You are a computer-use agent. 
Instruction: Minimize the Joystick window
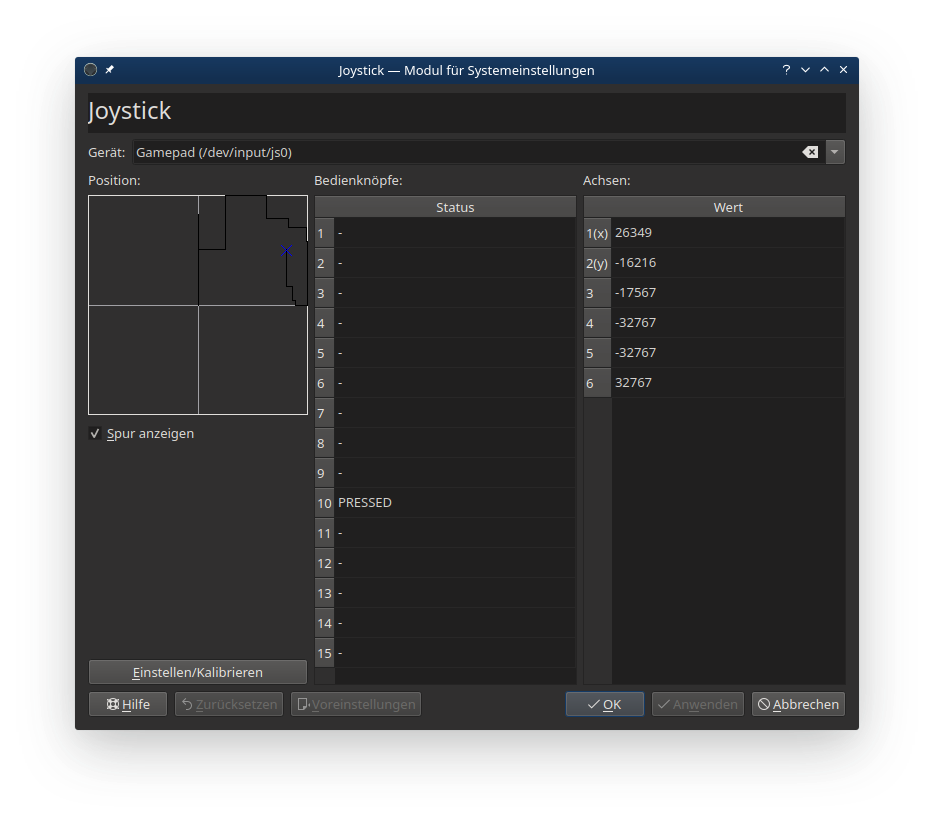tap(805, 70)
